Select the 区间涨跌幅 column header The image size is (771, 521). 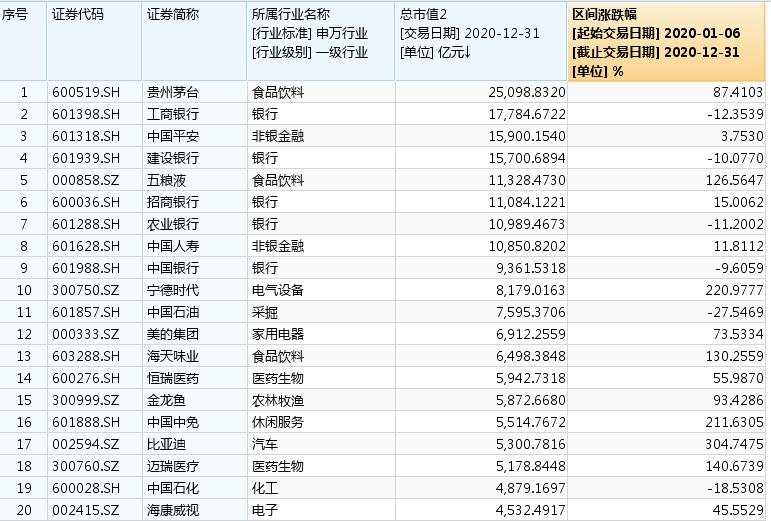point(666,41)
